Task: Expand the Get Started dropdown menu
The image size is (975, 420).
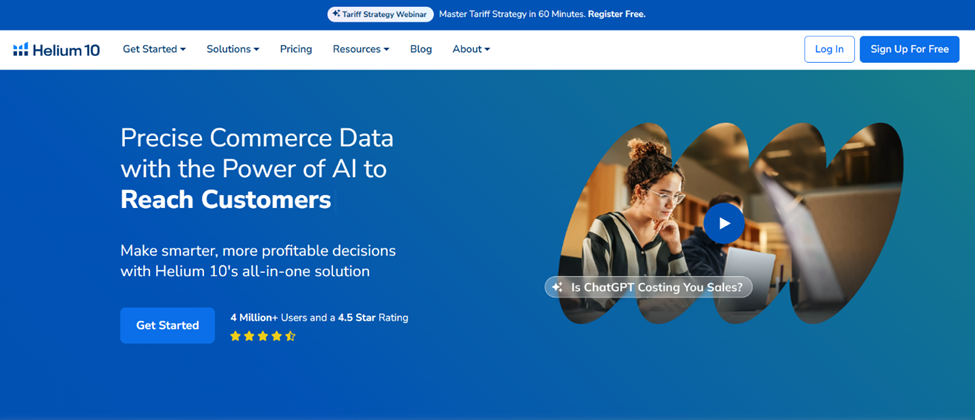Action: pyautogui.click(x=154, y=49)
